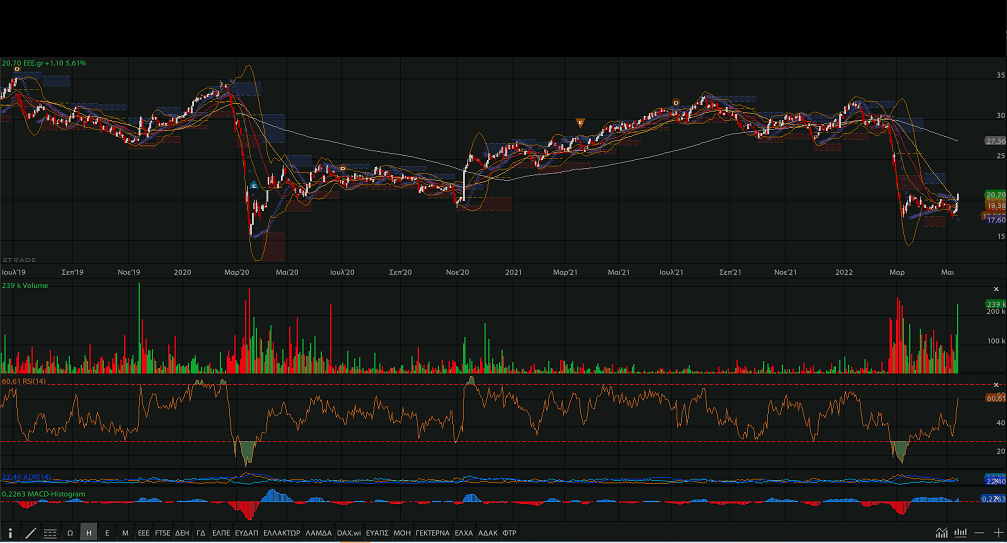Open the MACD-Histogram indicator label
Screen dimensions: 1007x543
click(43, 493)
